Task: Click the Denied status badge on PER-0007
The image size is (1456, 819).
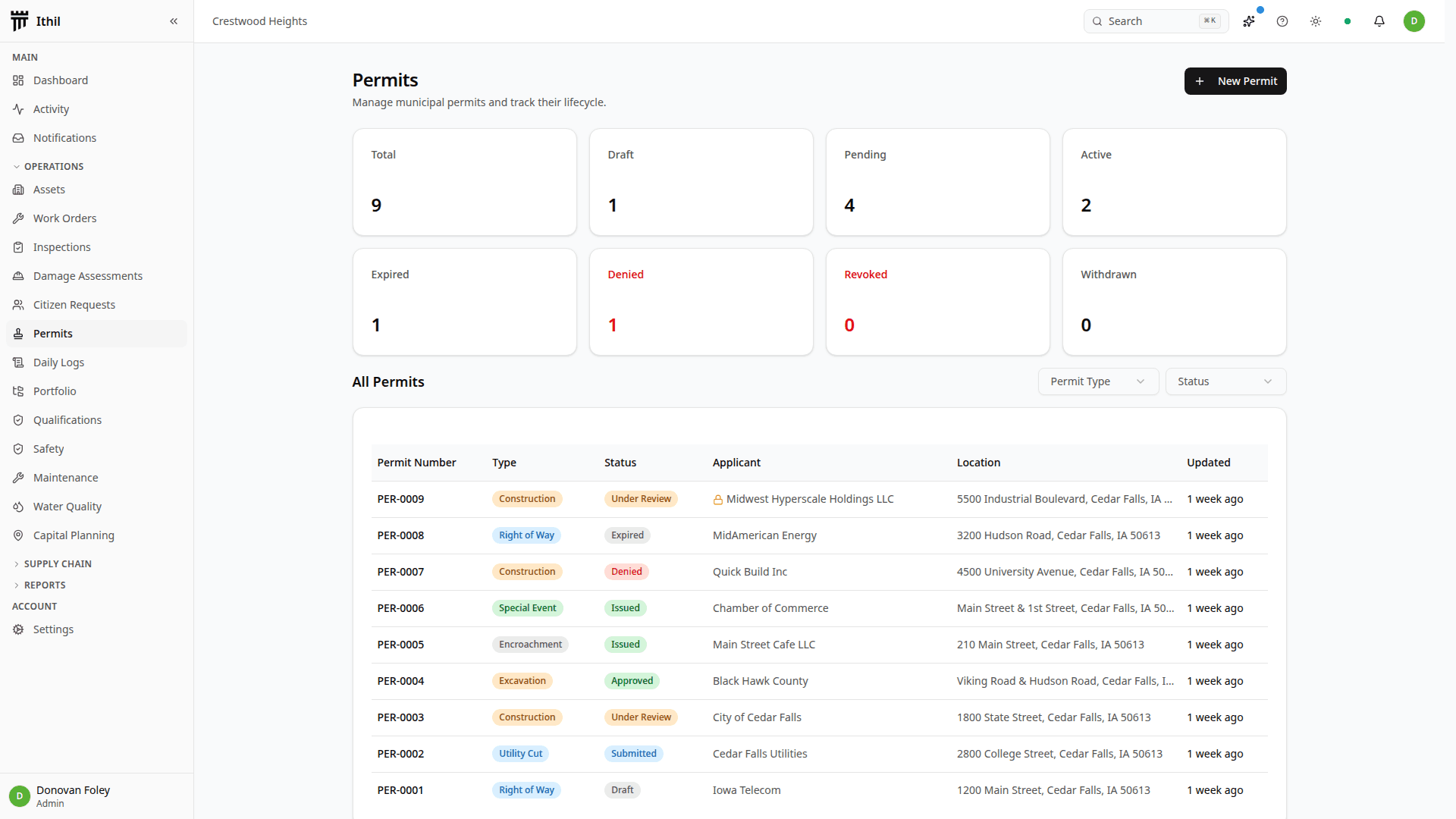Action: (x=626, y=572)
